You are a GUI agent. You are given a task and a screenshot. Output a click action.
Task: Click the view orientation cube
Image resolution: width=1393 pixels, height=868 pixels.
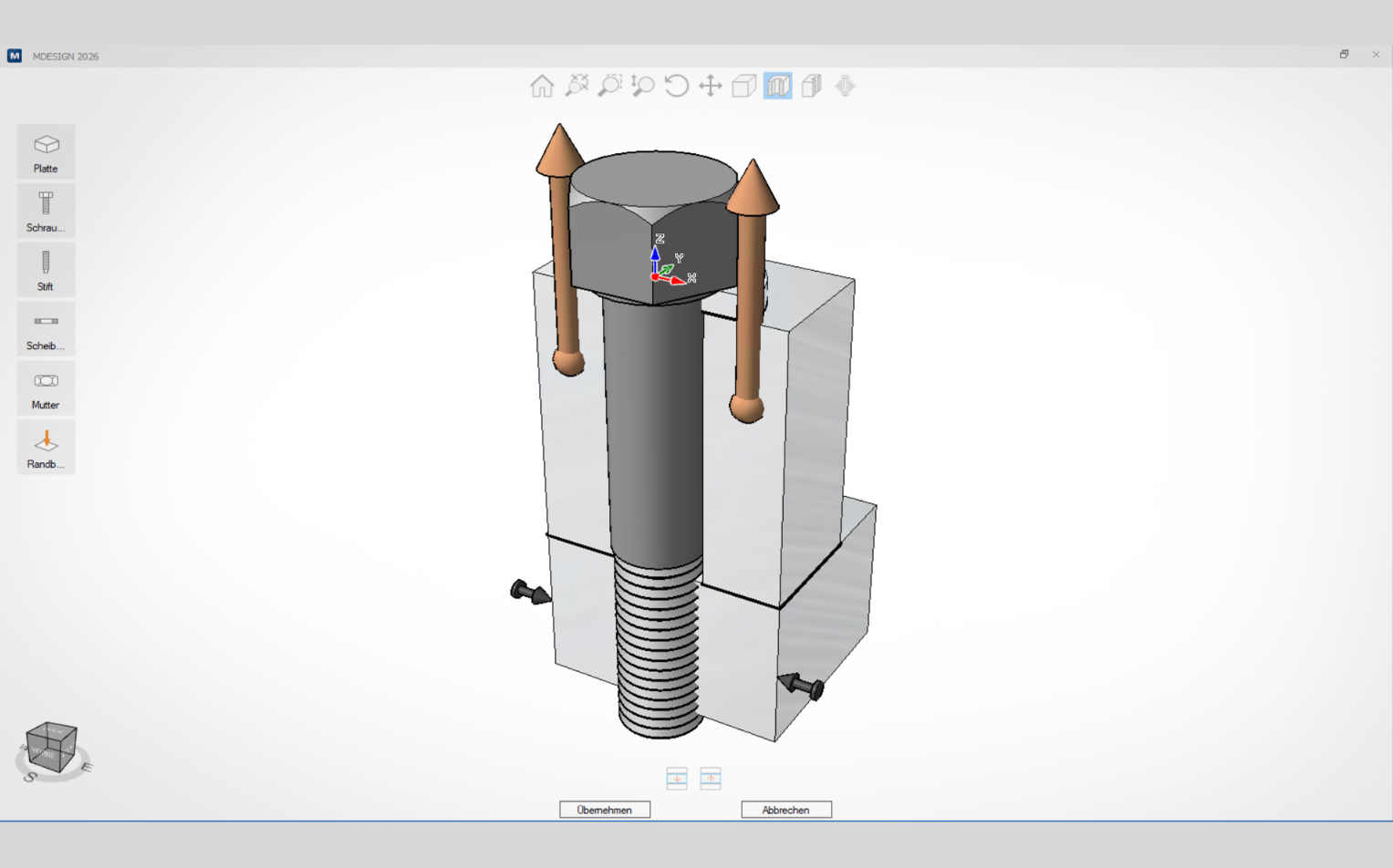[51, 748]
